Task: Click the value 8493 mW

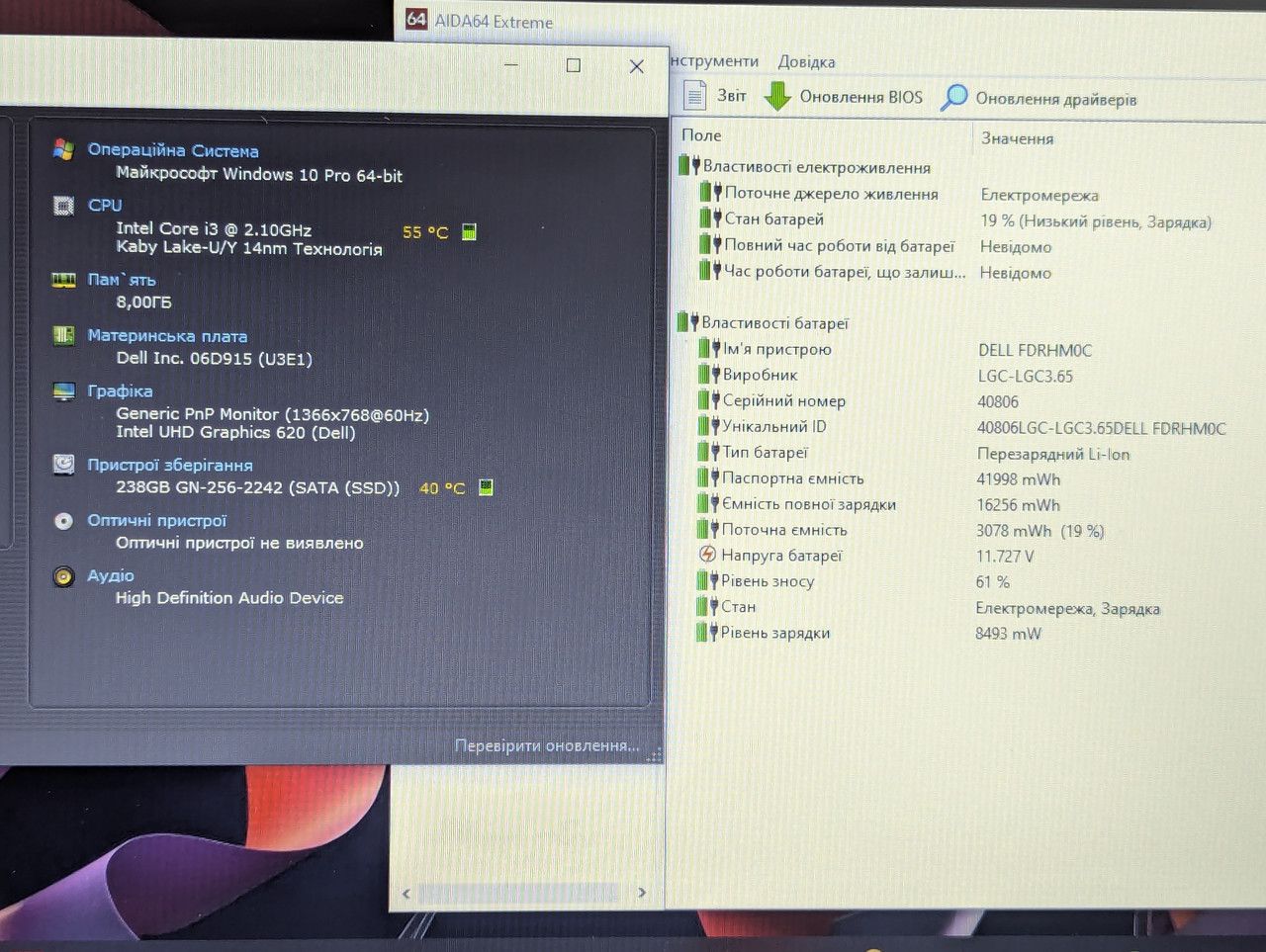Action: [1008, 633]
